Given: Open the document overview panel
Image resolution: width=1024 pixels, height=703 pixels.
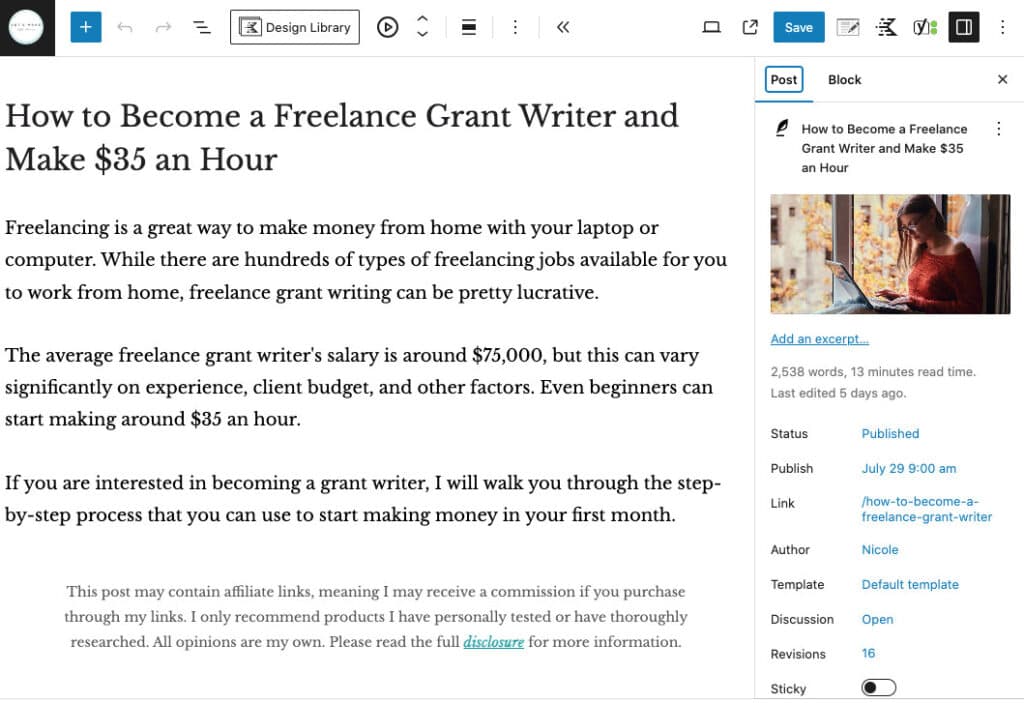Looking at the screenshot, I should point(201,27).
